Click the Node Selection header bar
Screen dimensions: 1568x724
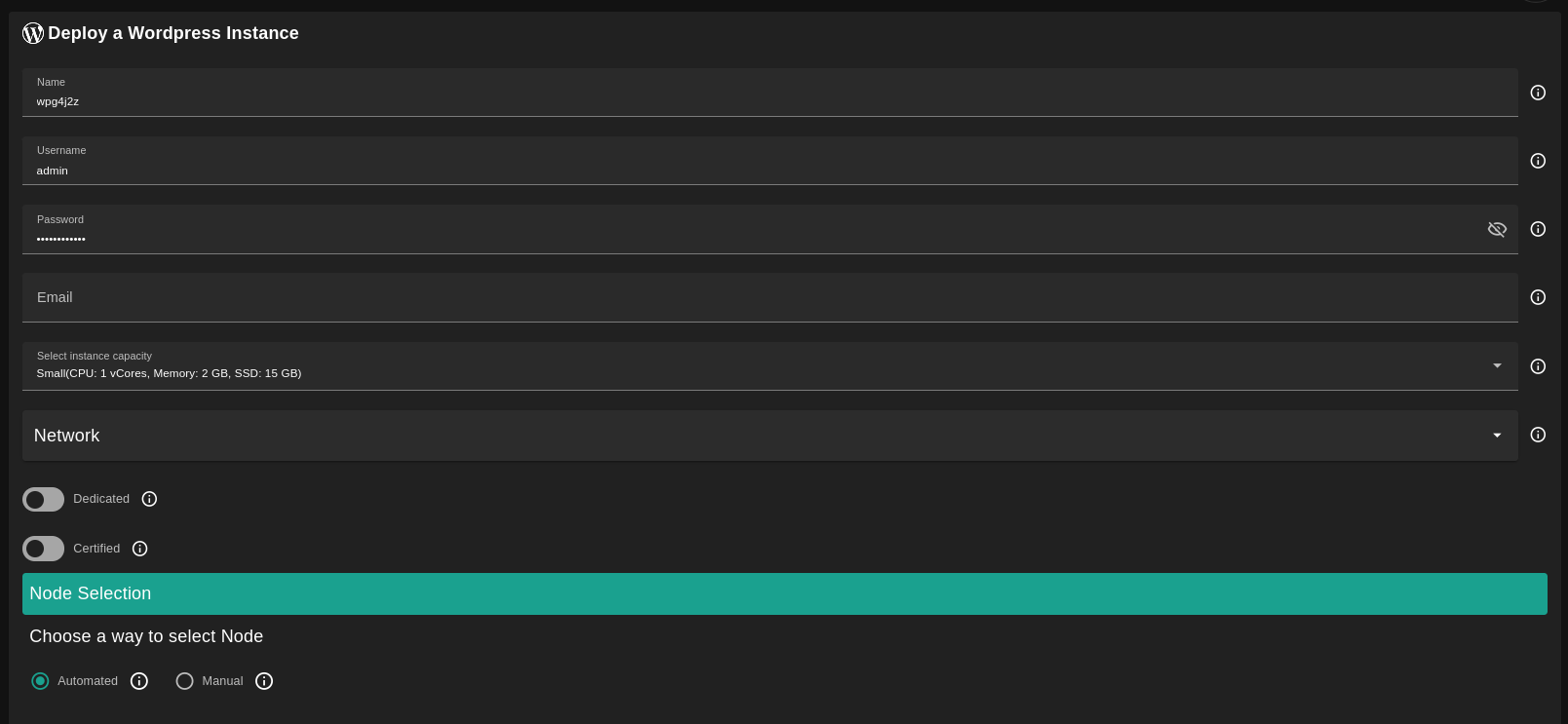pos(784,593)
